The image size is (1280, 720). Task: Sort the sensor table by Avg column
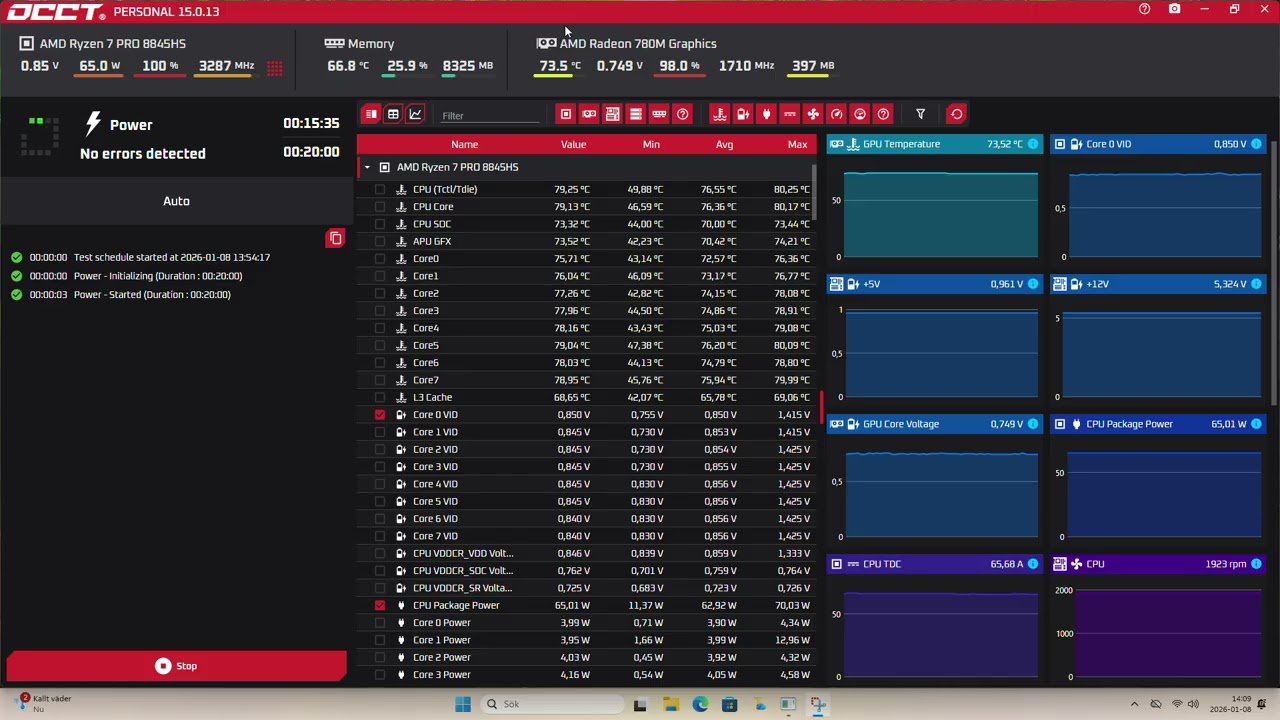(724, 145)
